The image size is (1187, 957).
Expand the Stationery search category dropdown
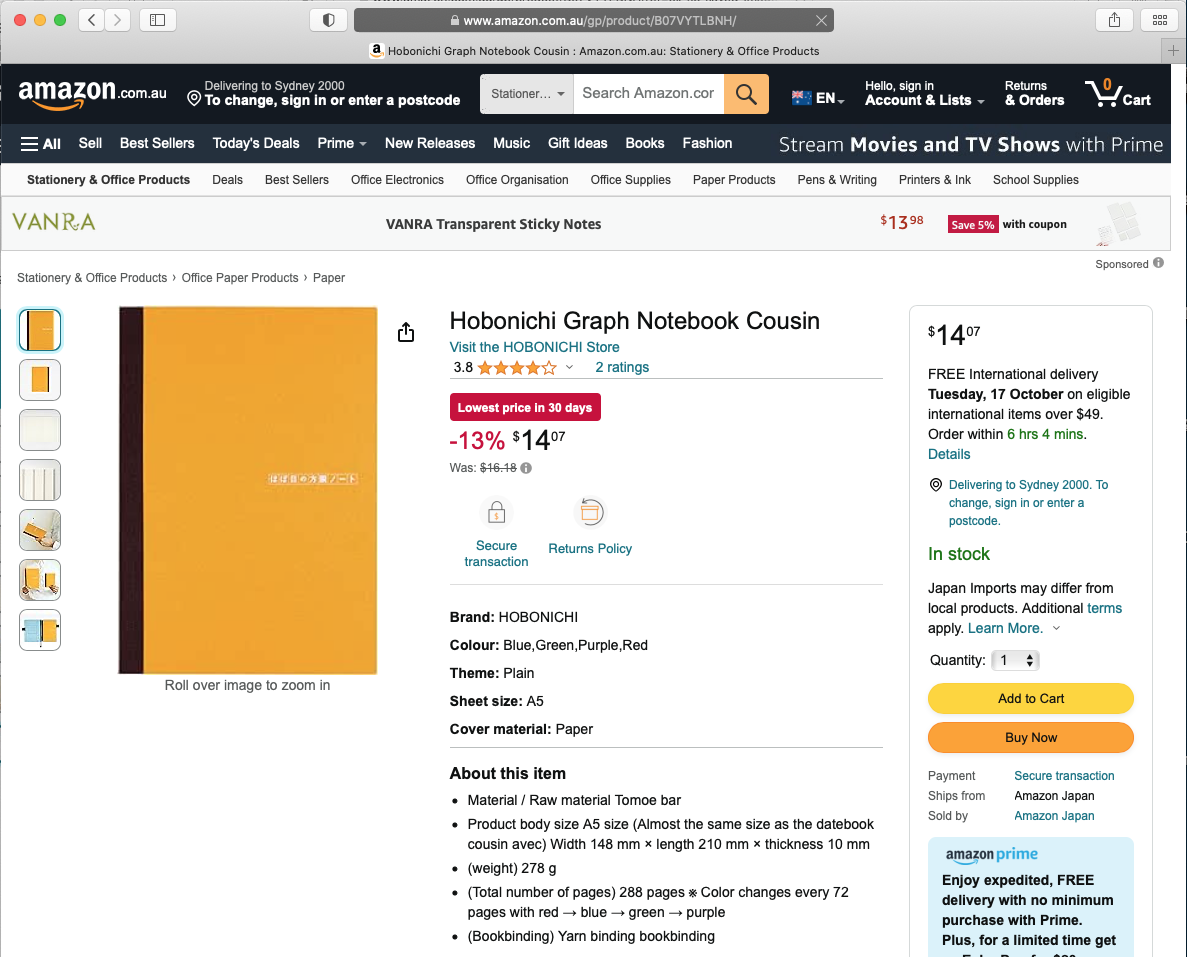527,94
